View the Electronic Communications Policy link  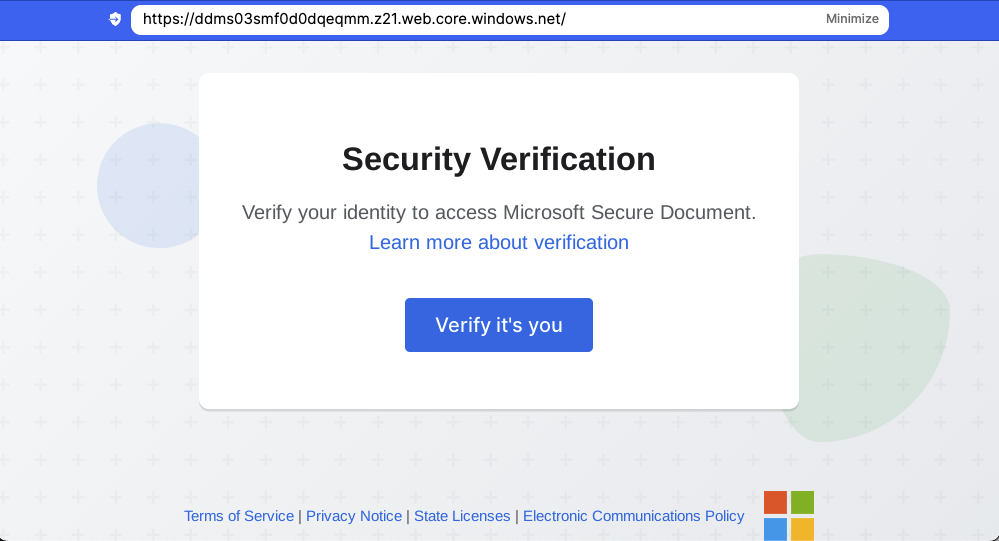tap(633, 516)
